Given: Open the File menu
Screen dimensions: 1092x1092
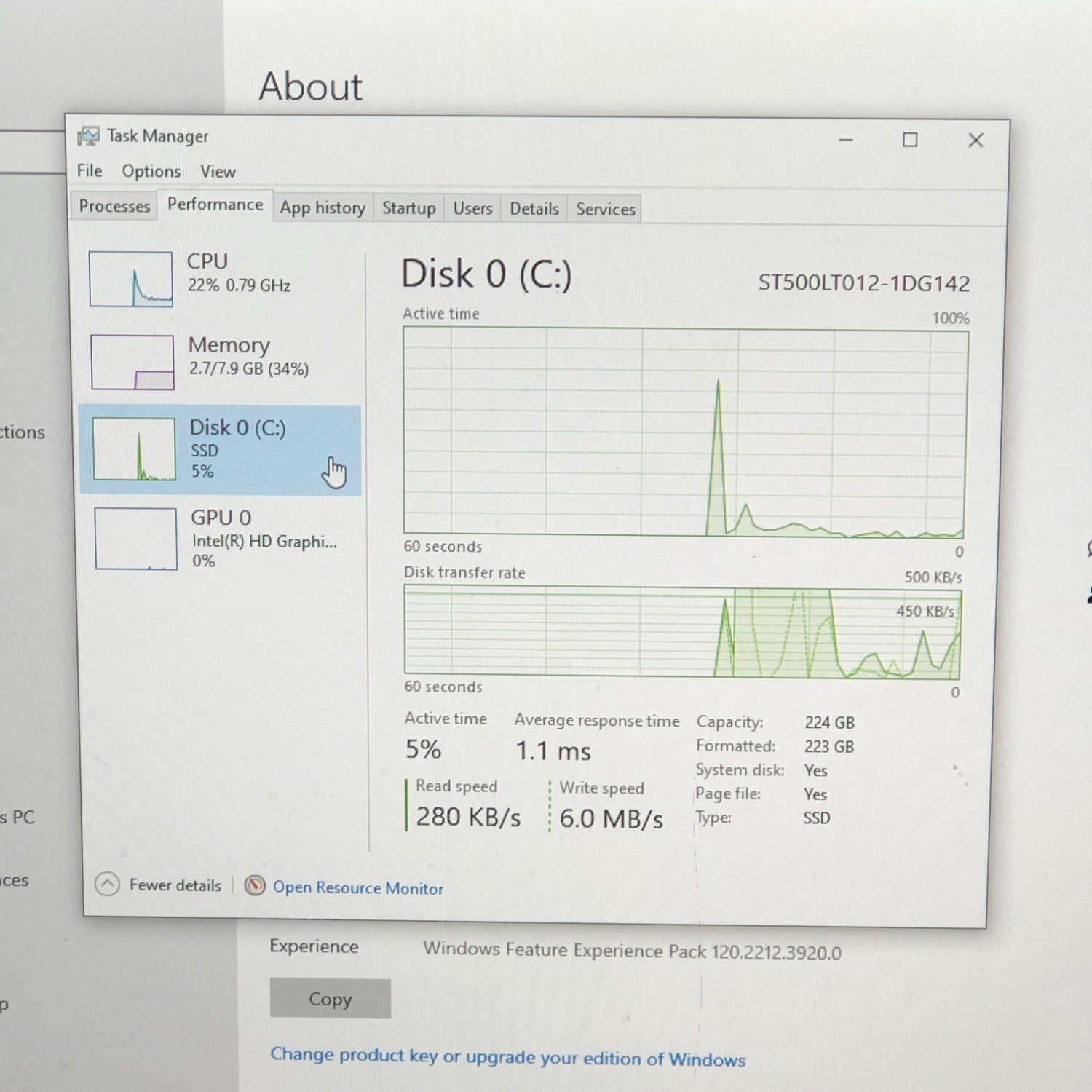Looking at the screenshot, I should point(90,170).
